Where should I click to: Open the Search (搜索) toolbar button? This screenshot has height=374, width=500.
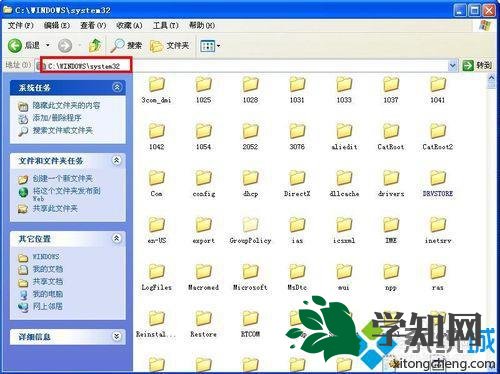(126, 45)
